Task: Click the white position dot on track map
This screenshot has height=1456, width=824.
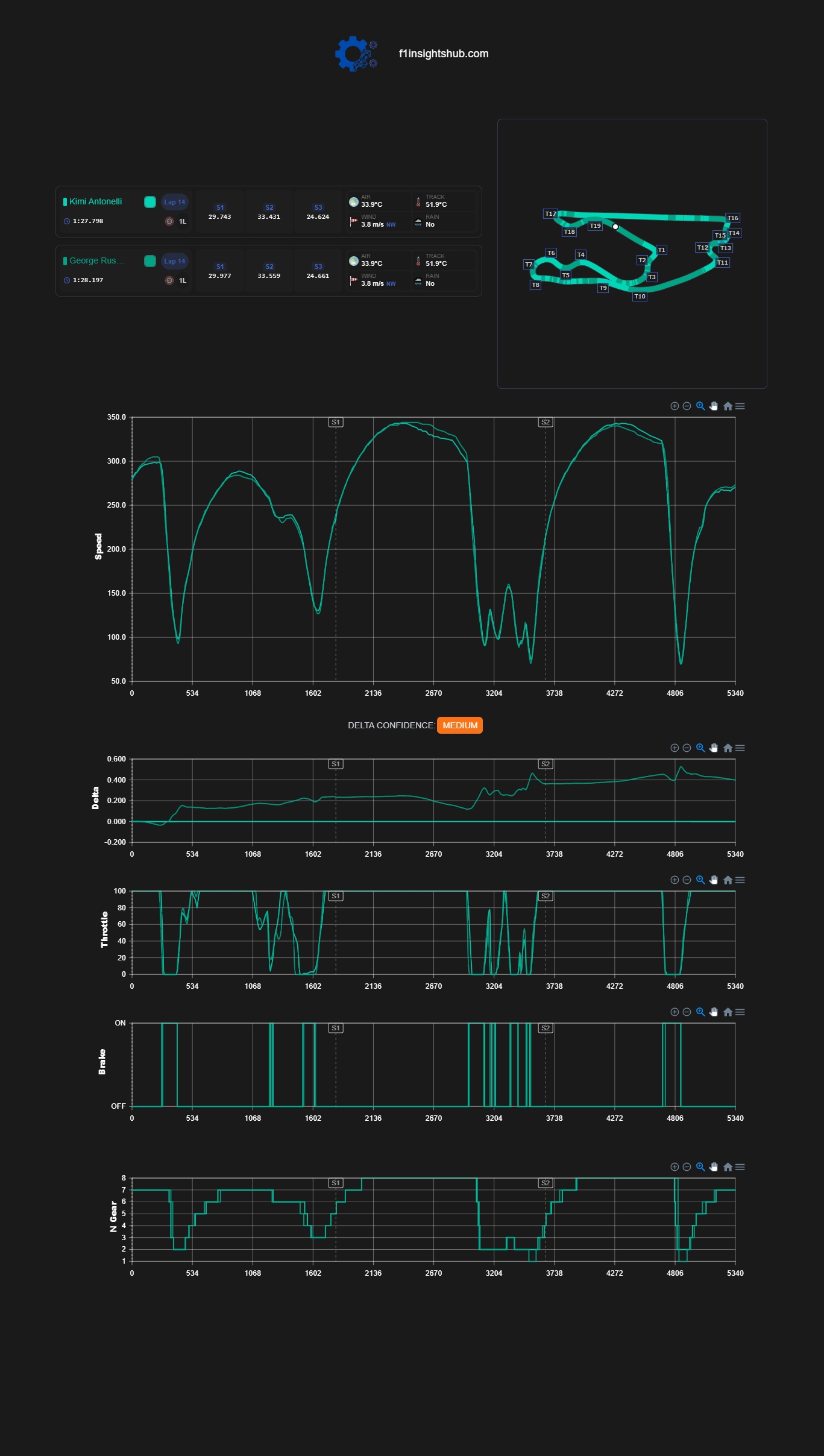Action: [615, 227]
